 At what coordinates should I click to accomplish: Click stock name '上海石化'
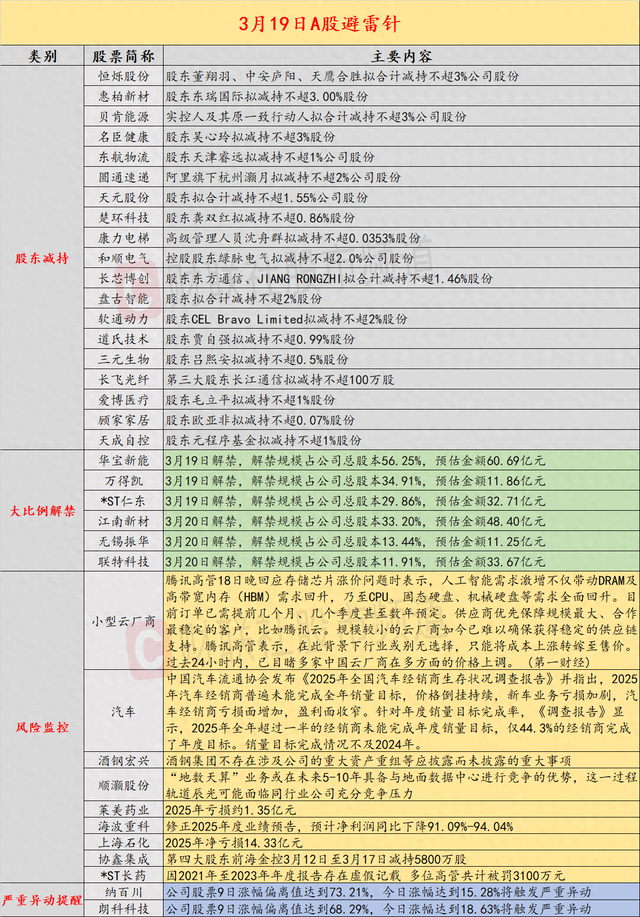tap(123, 843)
